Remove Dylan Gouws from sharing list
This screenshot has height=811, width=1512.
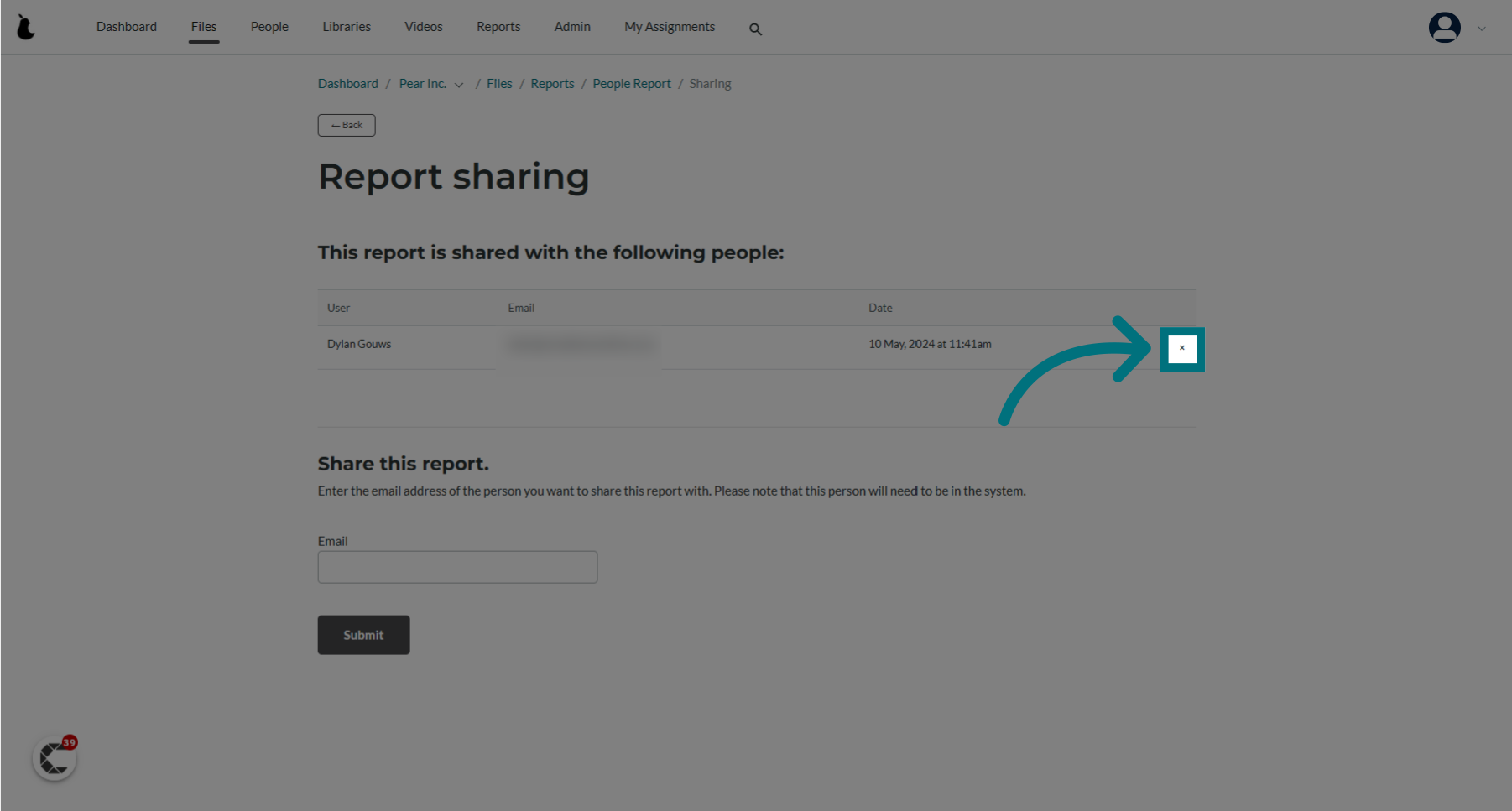(x=1181, y=348)
